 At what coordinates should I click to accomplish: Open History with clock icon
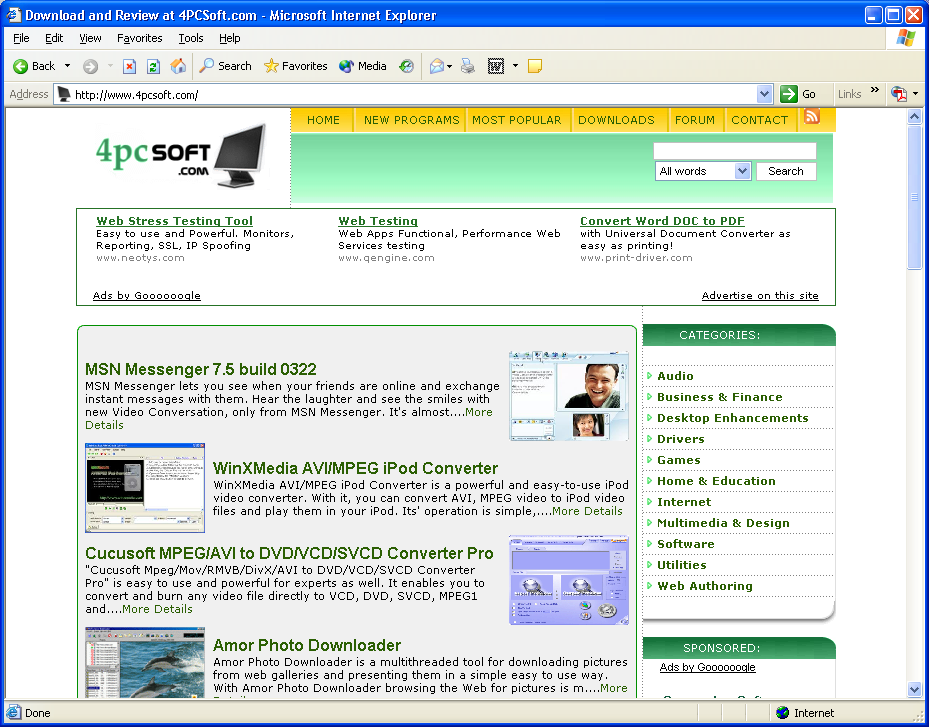tap(406, 66)
